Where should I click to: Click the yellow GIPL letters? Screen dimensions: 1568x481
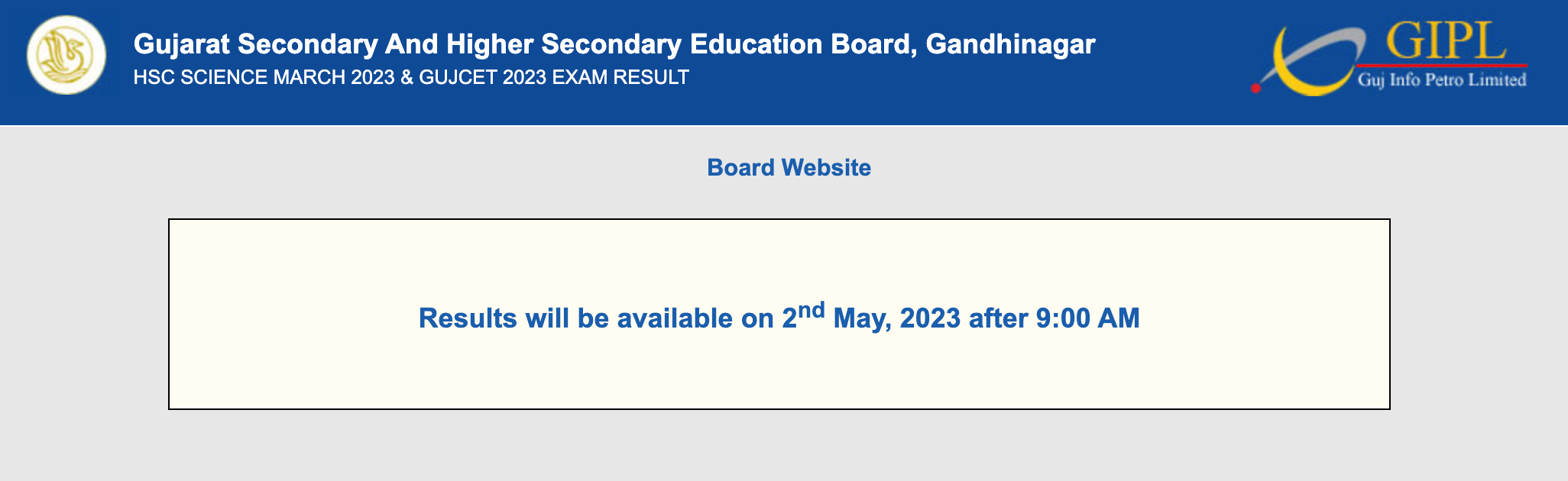tap(1446, 41)
